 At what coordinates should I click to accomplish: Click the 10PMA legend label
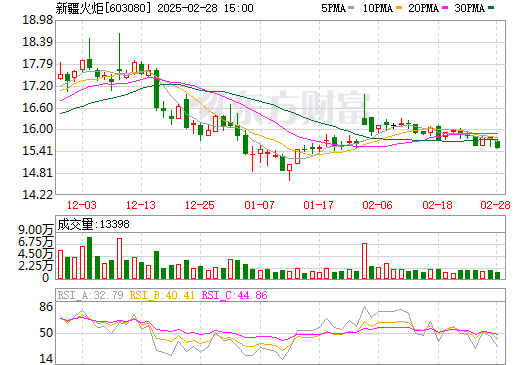point(378,8)
